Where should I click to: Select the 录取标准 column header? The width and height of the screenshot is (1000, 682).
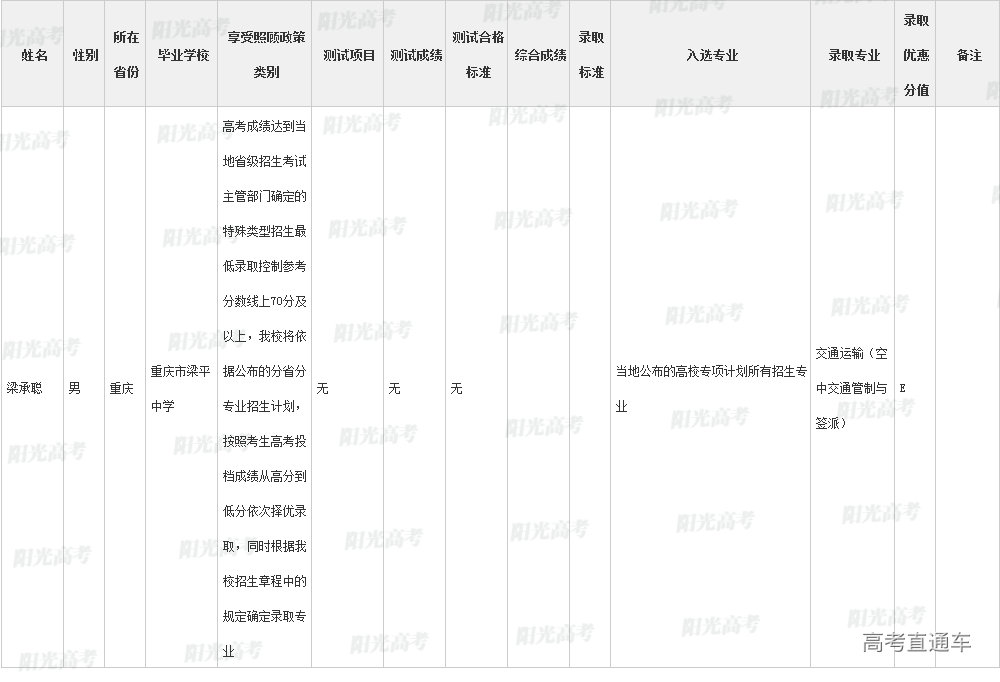coord(591,55)
